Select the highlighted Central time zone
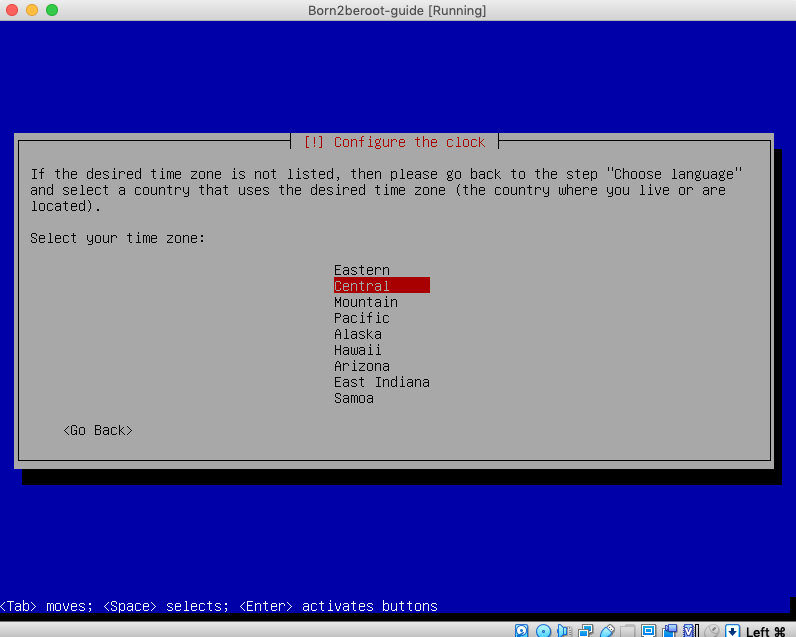796x637 pixels. point(382,285)
